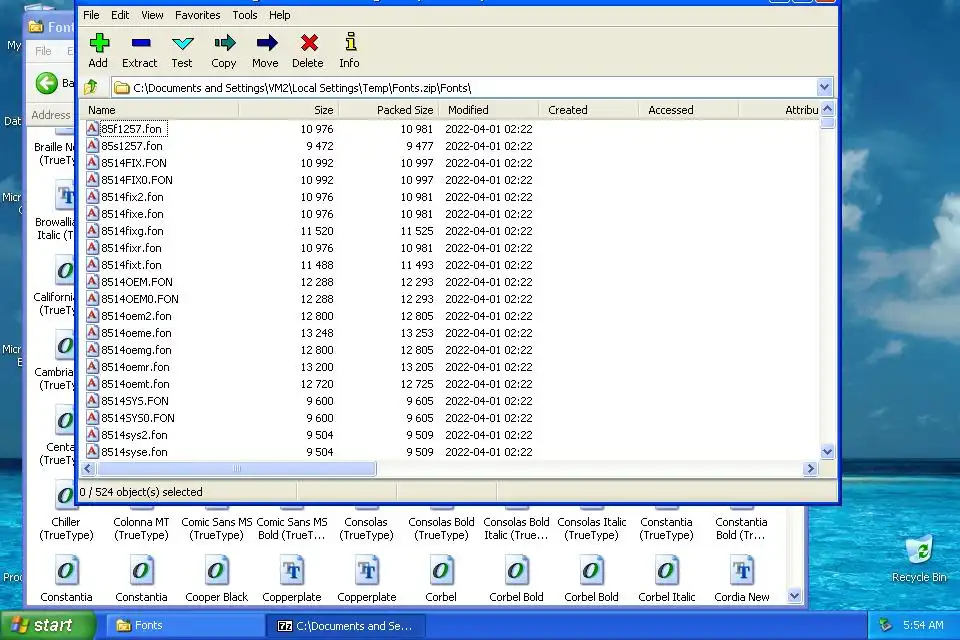The image size is (960, 640).
Task: Select file 8514oemt.fon
Action: click(x=135, y=384)
